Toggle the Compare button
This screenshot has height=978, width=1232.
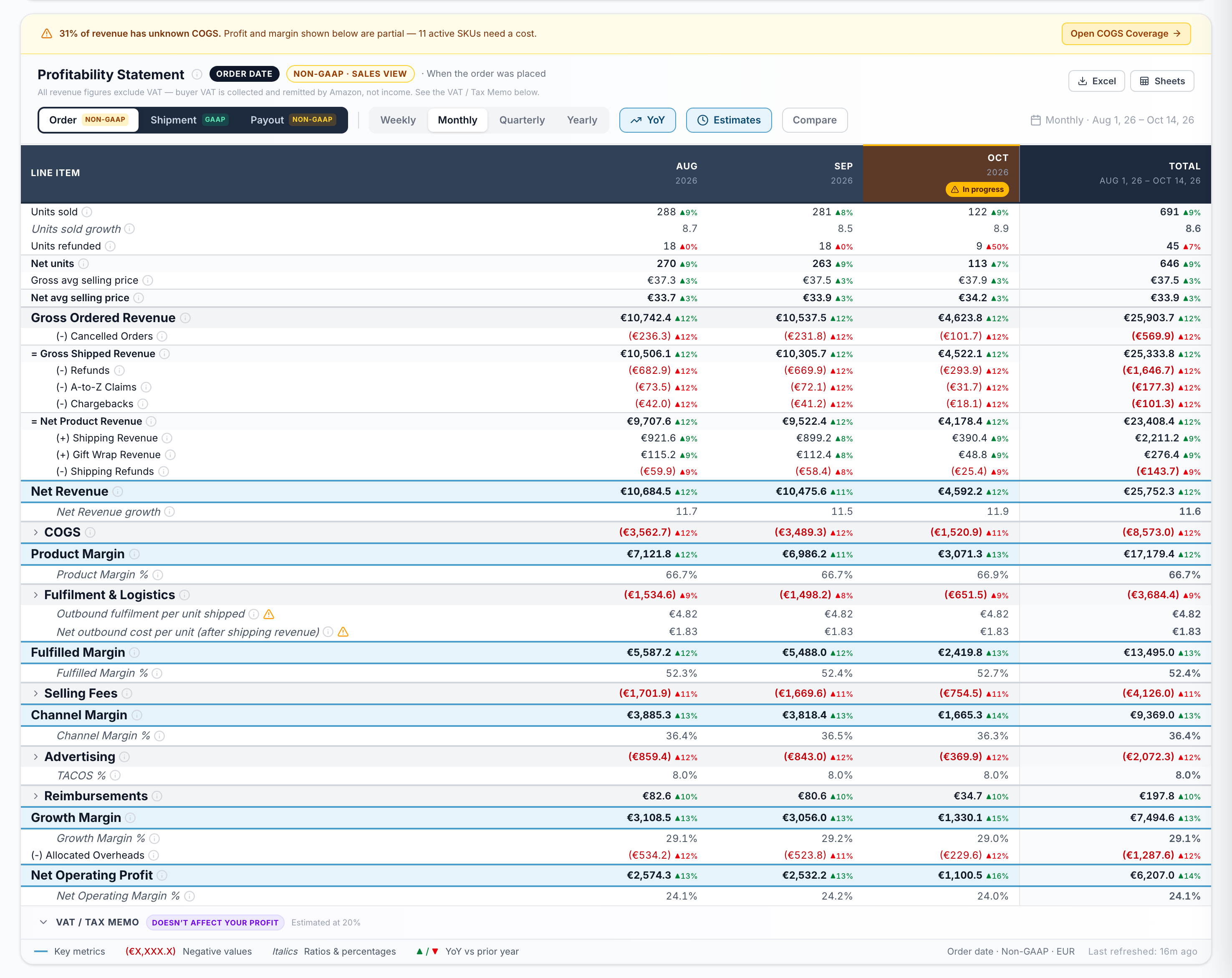(814, 120)
